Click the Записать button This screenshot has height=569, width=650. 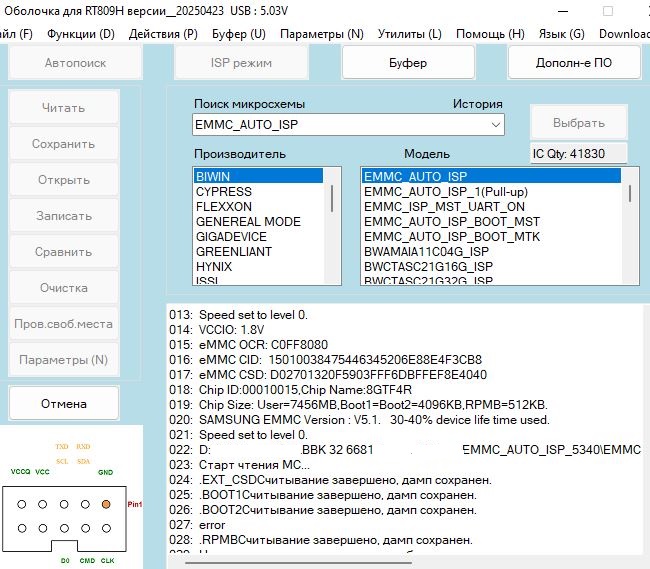[x=64, y=216]
